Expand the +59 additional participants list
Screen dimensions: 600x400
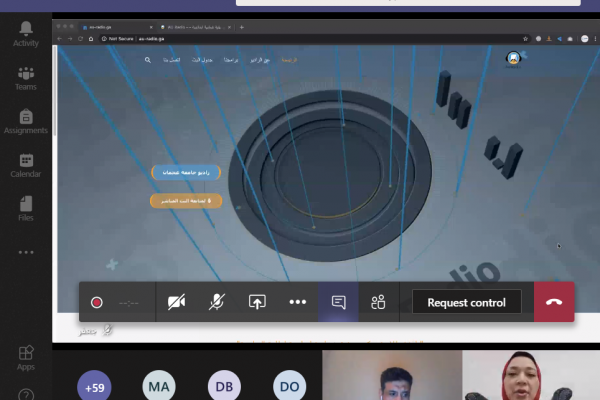pos(96,386)
